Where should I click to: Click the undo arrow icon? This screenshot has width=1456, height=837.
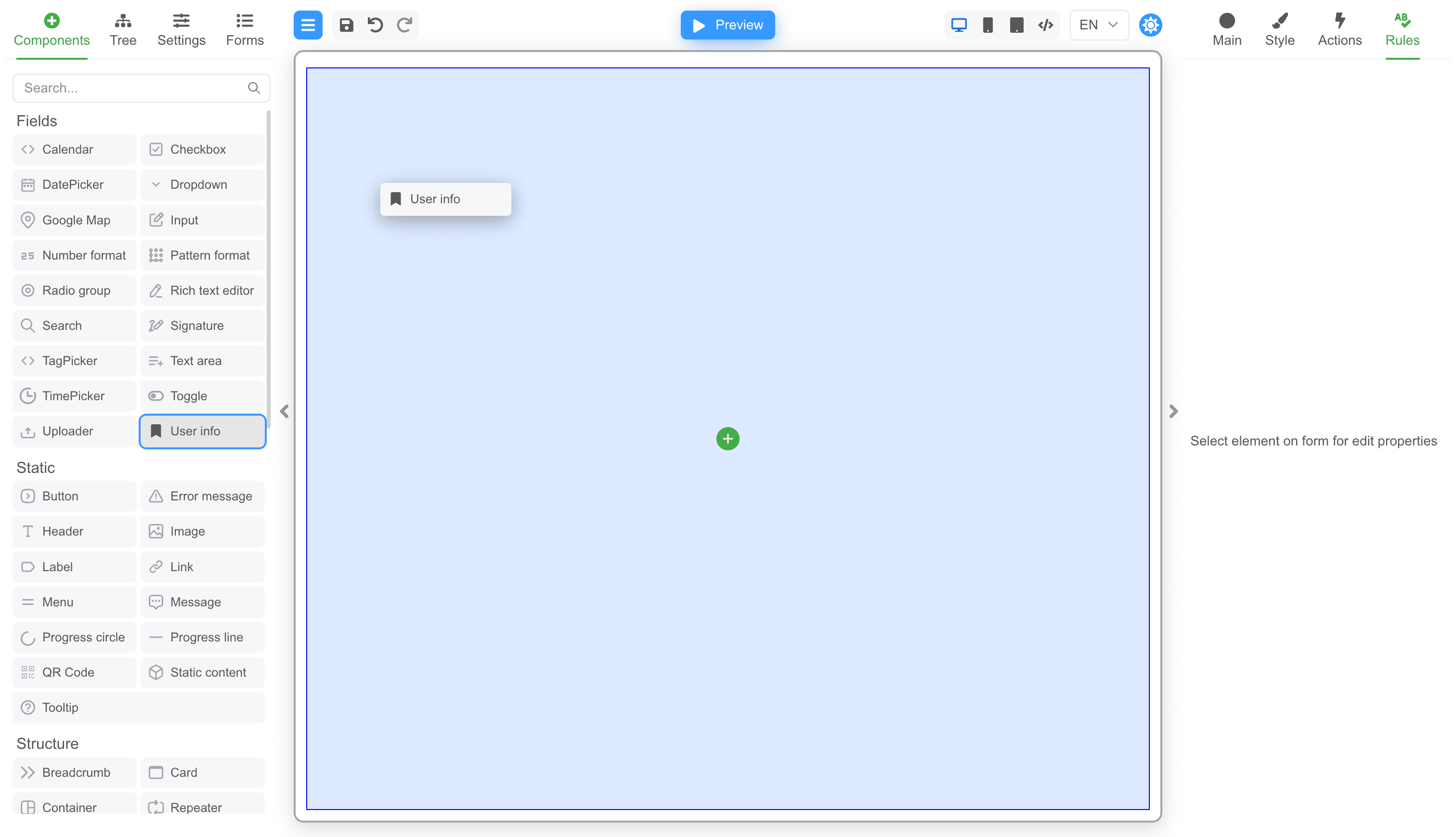click(x=375, y=26)
